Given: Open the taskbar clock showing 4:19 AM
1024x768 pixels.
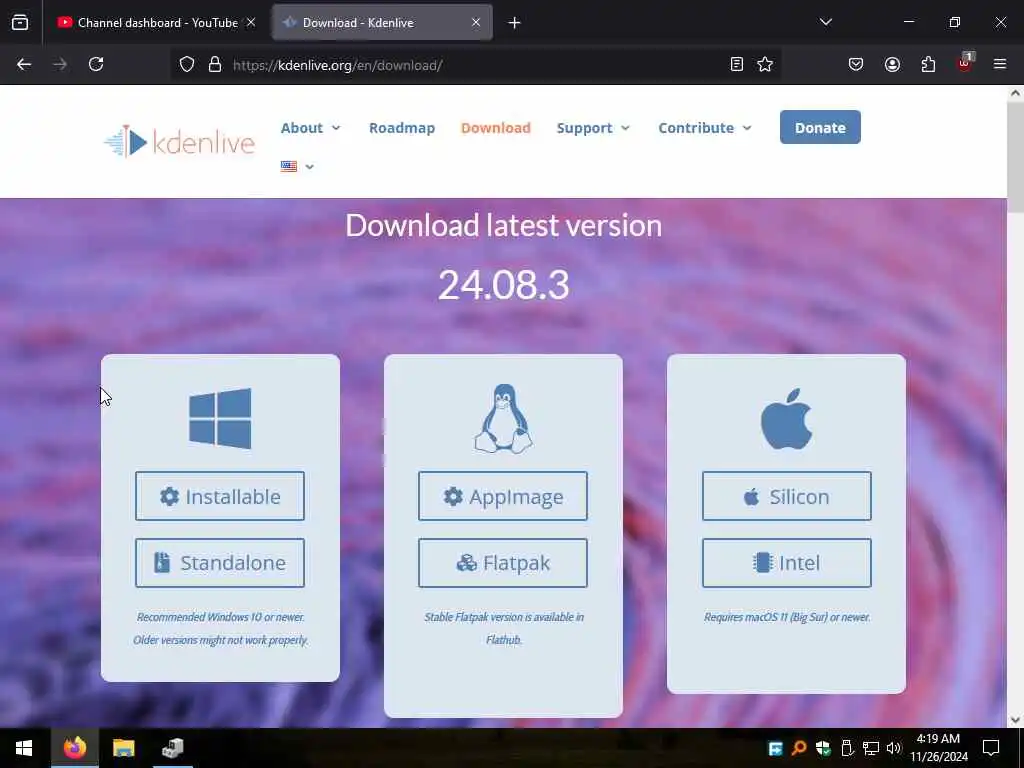Looking at the screenshot, I should [x=939, y=748].
